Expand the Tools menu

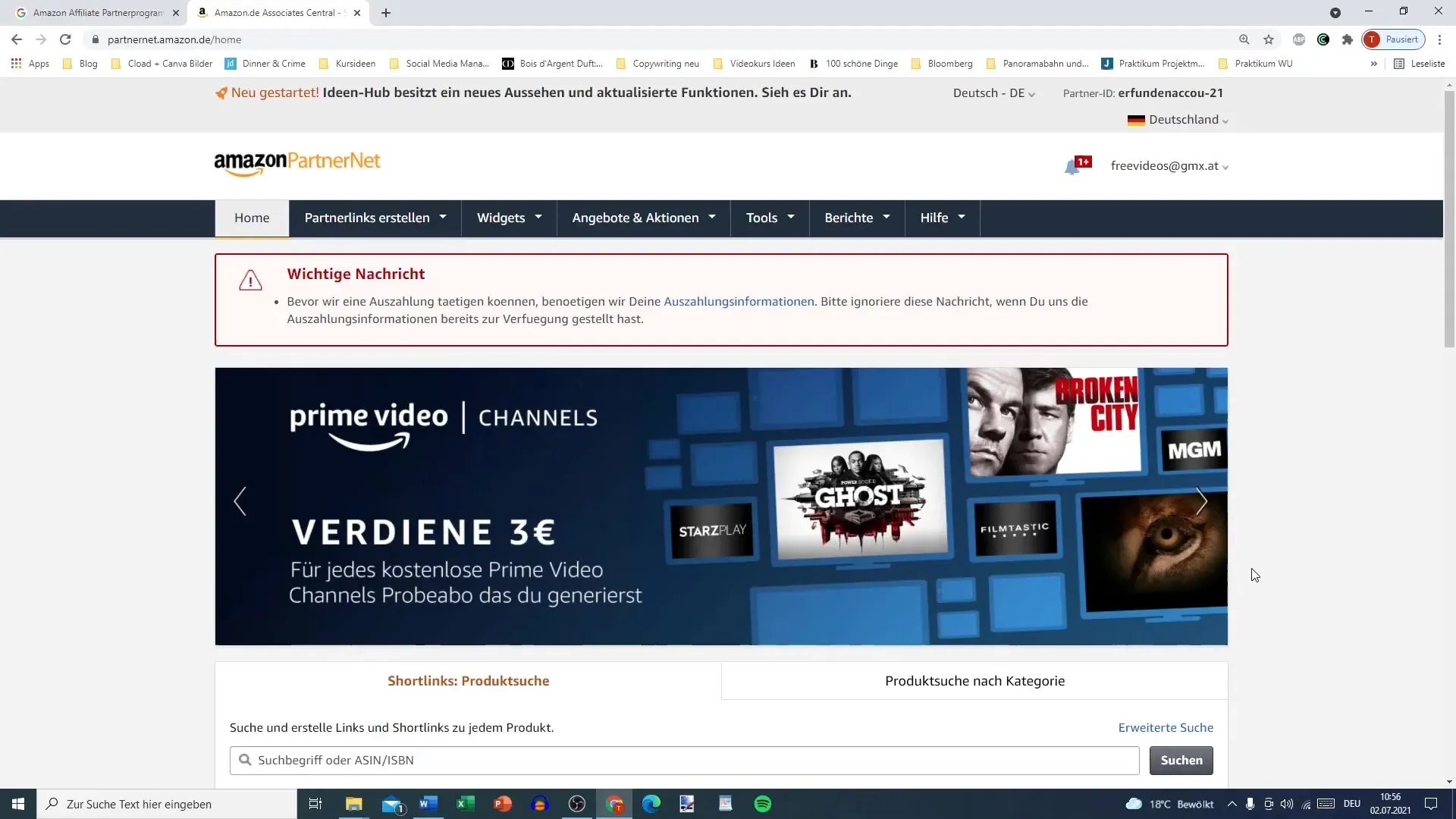click(770, 218)
